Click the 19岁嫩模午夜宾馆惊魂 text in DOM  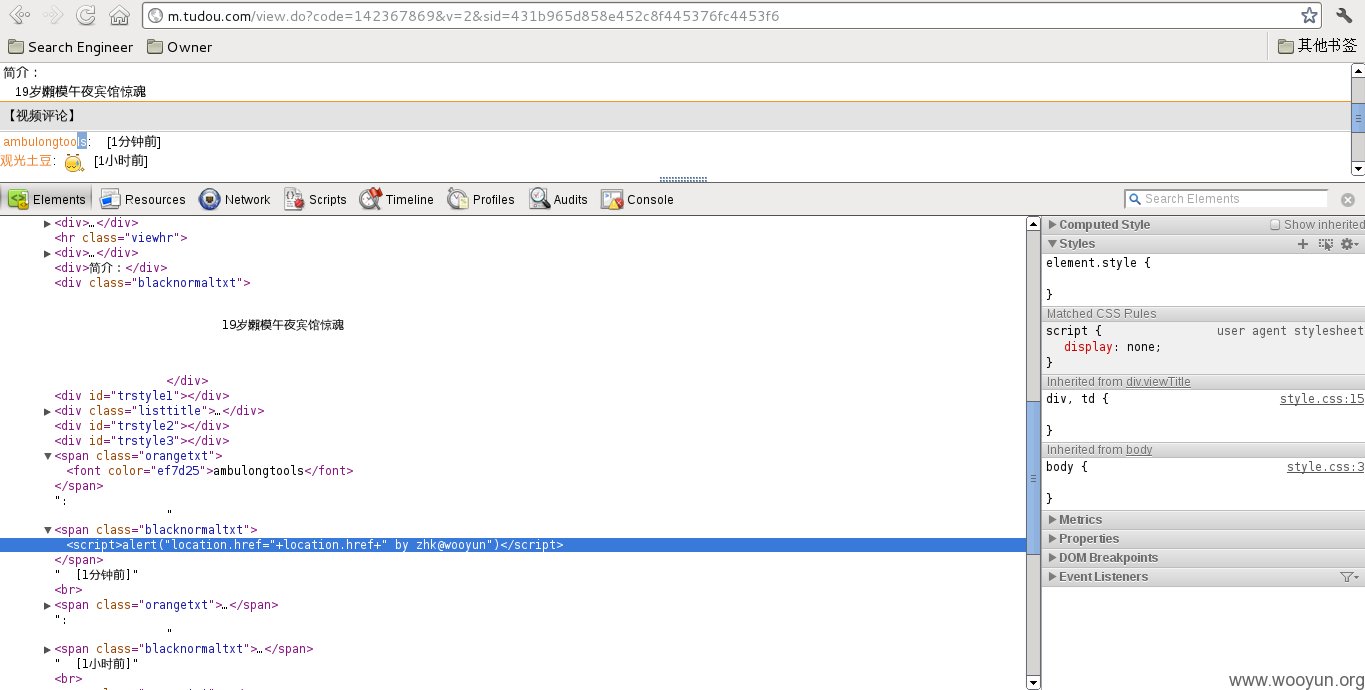coord(283,326)
